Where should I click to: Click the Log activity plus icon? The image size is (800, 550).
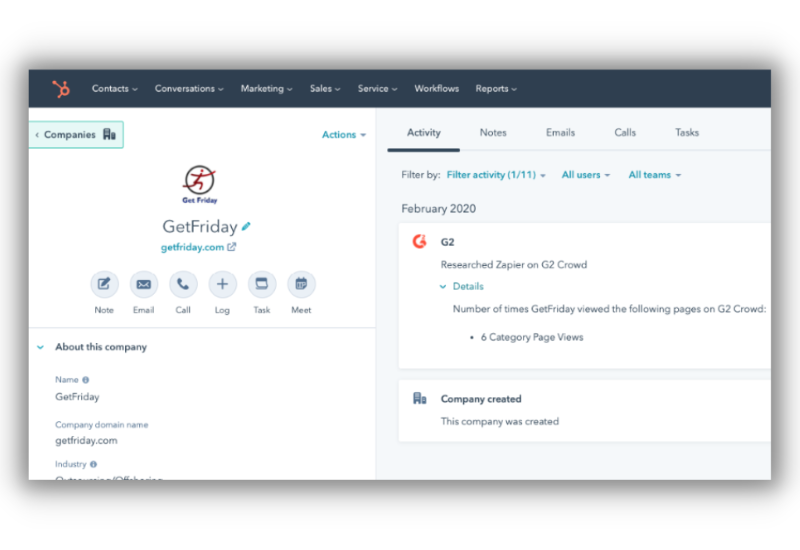coord(222,284)
